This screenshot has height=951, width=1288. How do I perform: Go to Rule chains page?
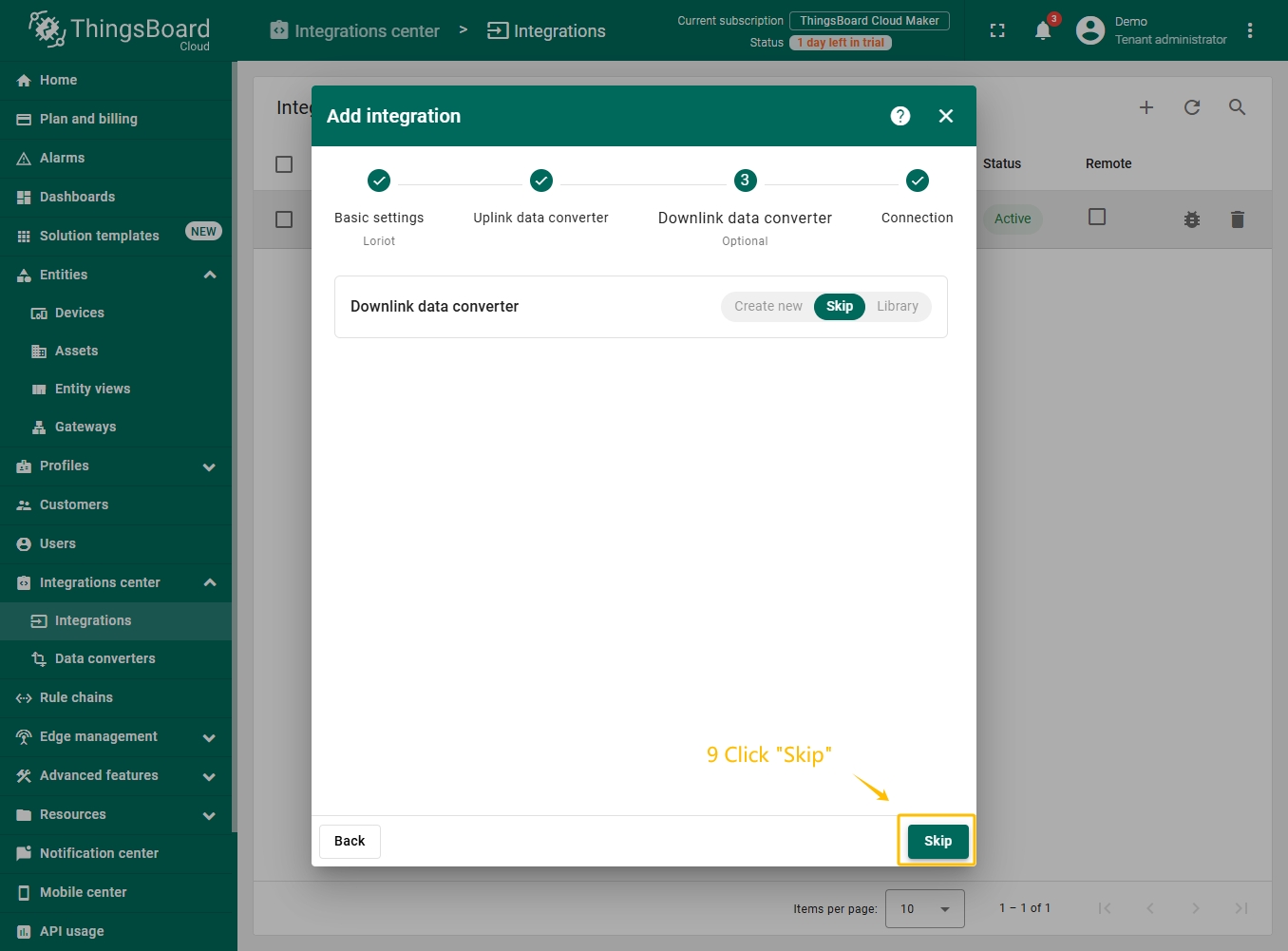pyautogui.click(x=76, y=697)
